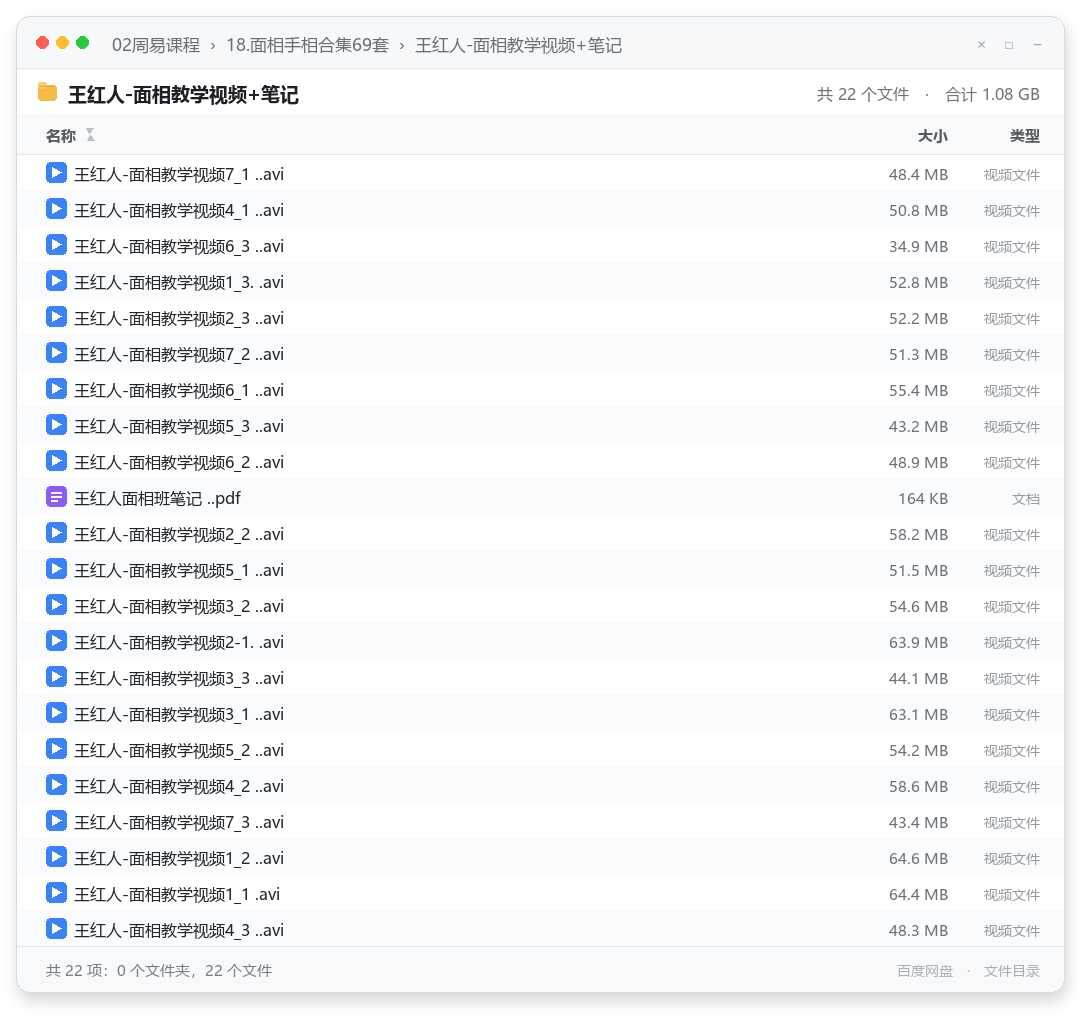
Task: Click 百度网盘 label in status bar
Action: pos(925,971)
